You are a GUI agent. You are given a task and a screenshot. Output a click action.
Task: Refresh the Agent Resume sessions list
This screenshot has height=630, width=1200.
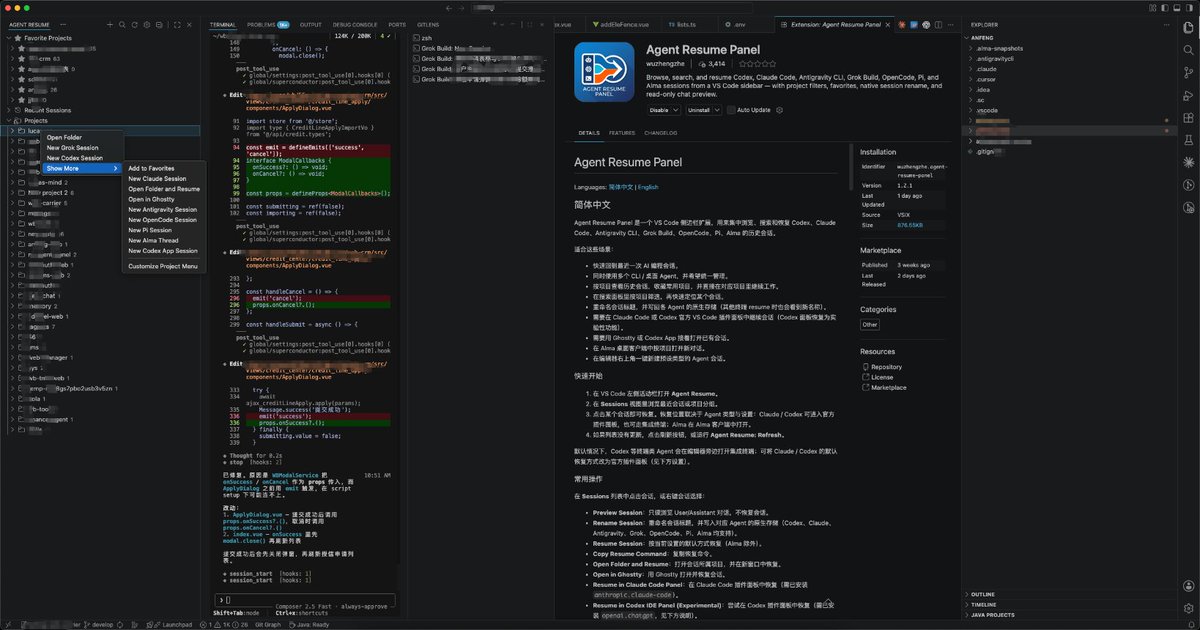tap(134, 25)
